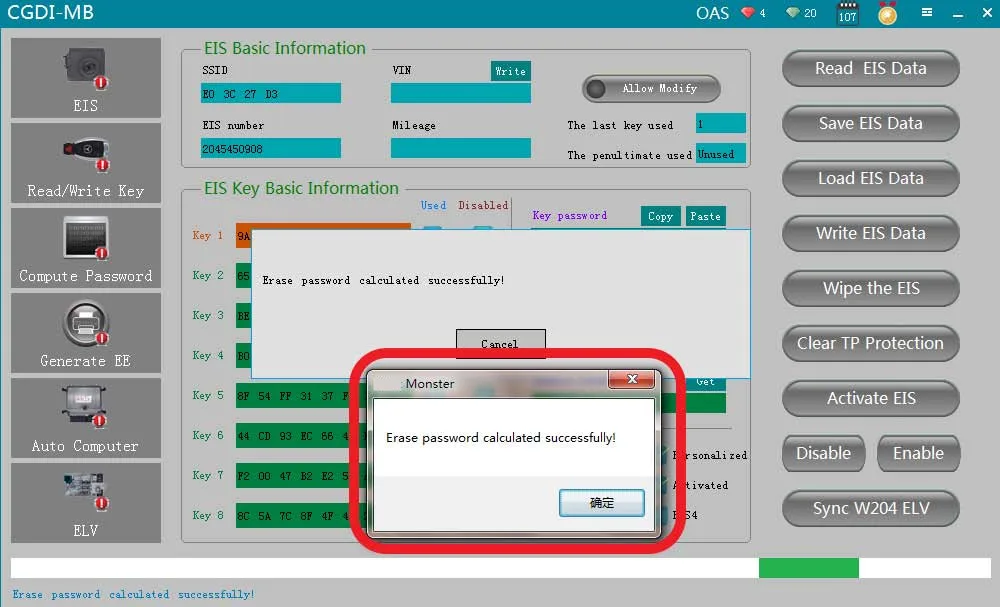Click the green gem points icon
The image size is (1000, 607).
pos(793,13)
